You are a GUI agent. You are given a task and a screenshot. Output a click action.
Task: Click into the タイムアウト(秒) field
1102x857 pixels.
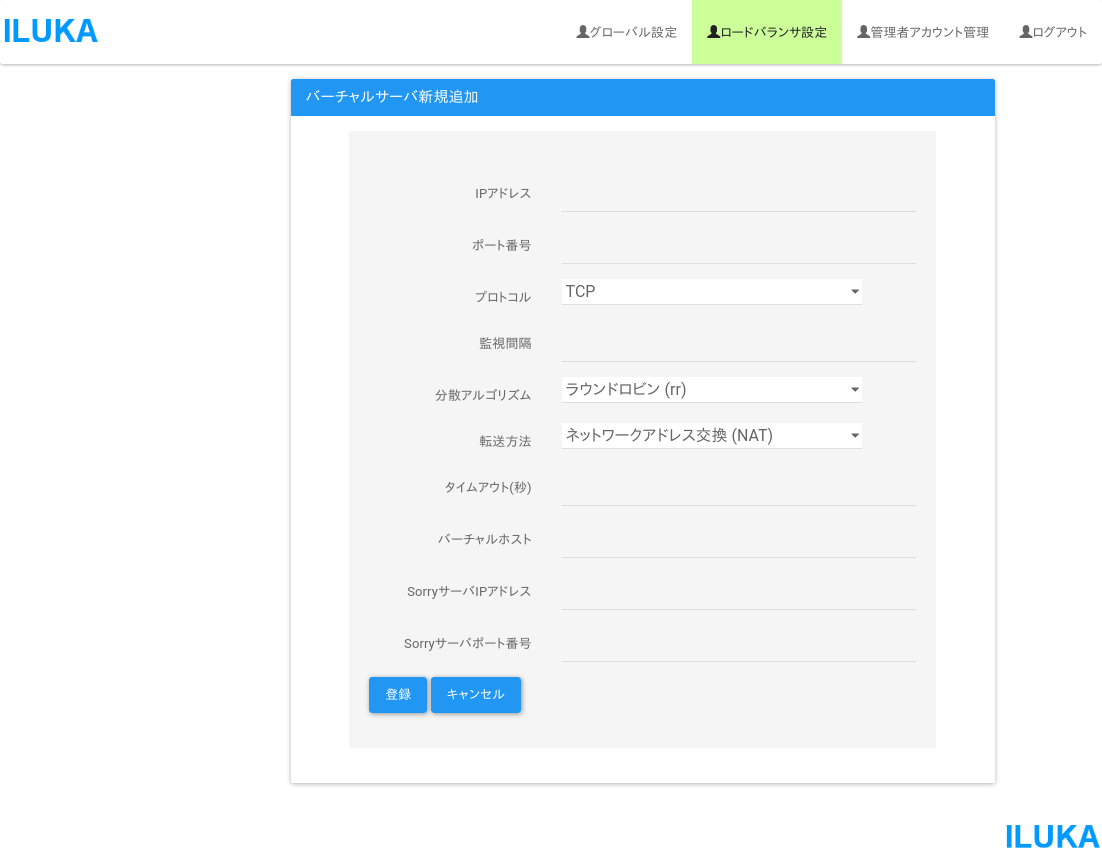click(x=738, y=489)
